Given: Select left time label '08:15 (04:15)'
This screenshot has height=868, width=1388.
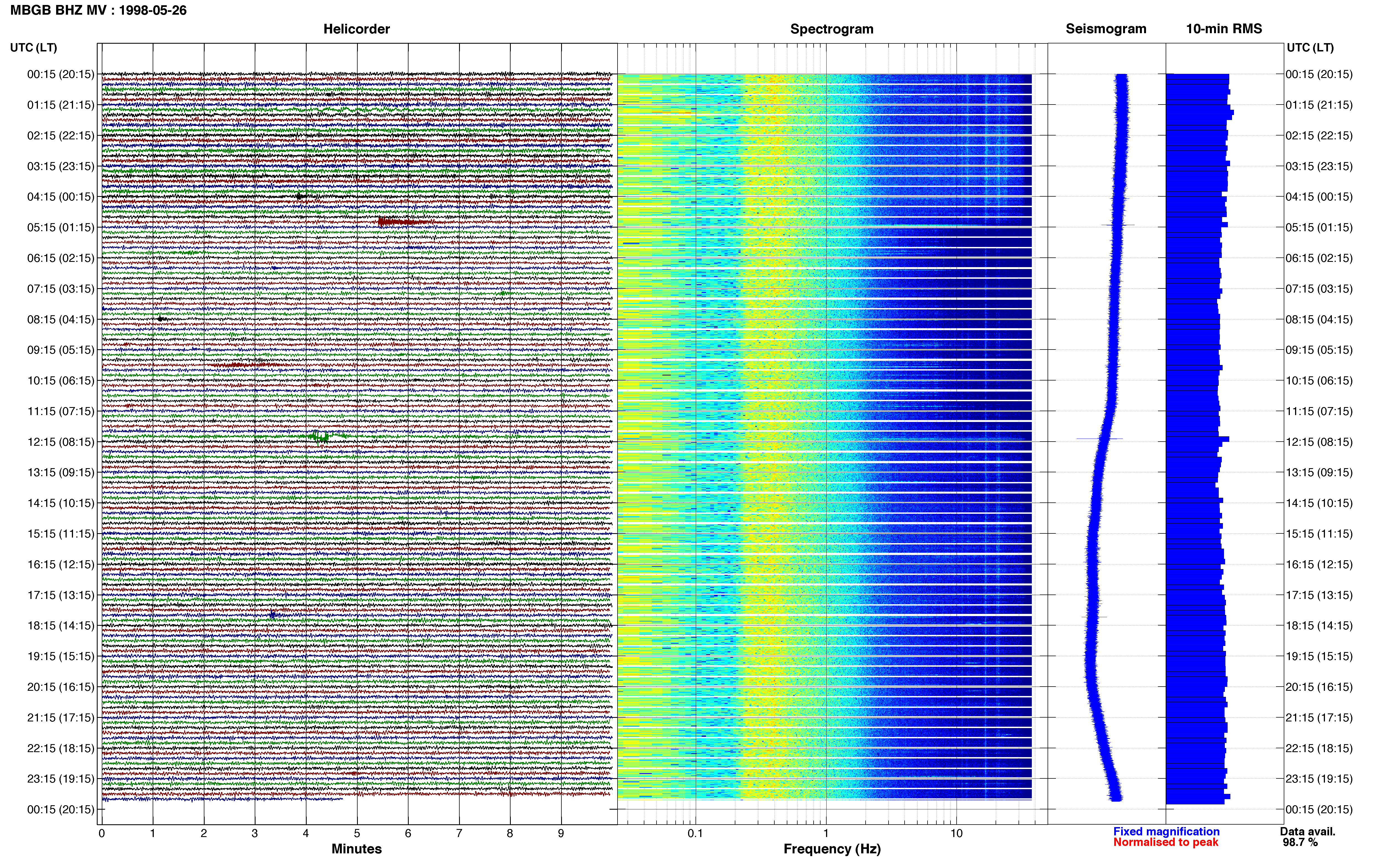Looking at the screenshot, I should pyautogui.click(x=60, y=319).
